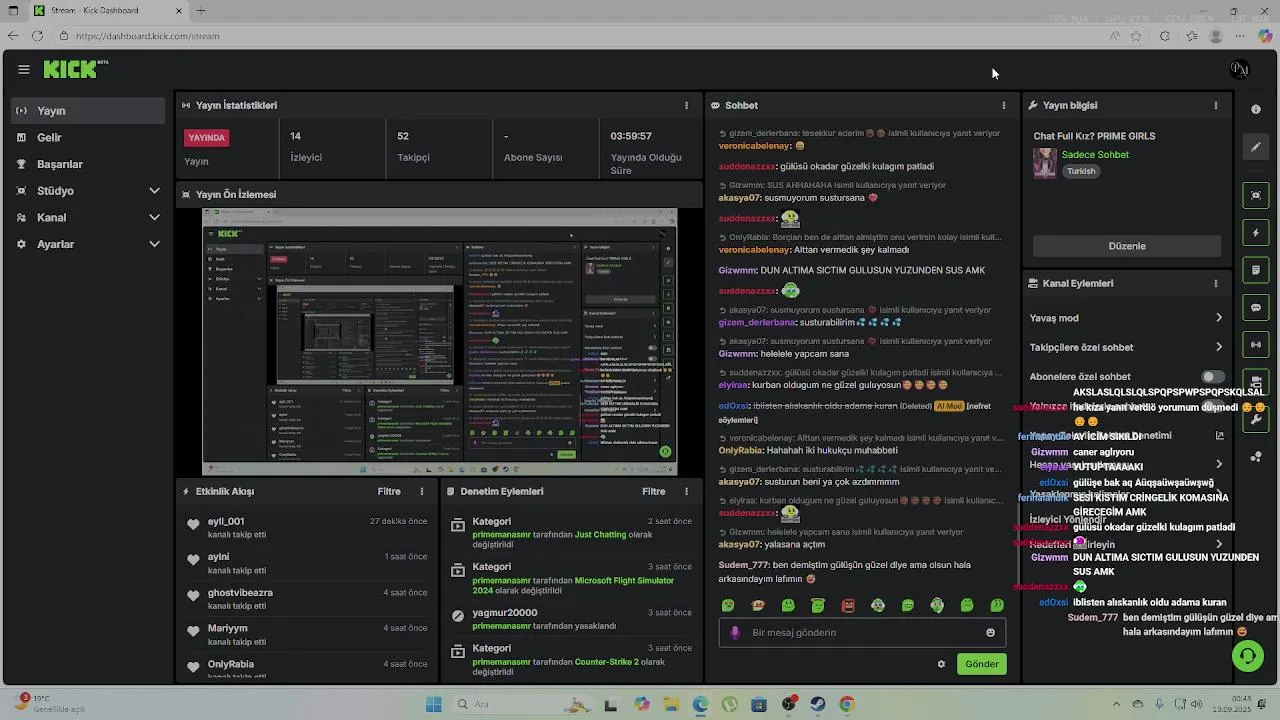Screen dimensions: 1280x720
Task: Click the YAYINDA live badge
Action: tap(207, 137)
